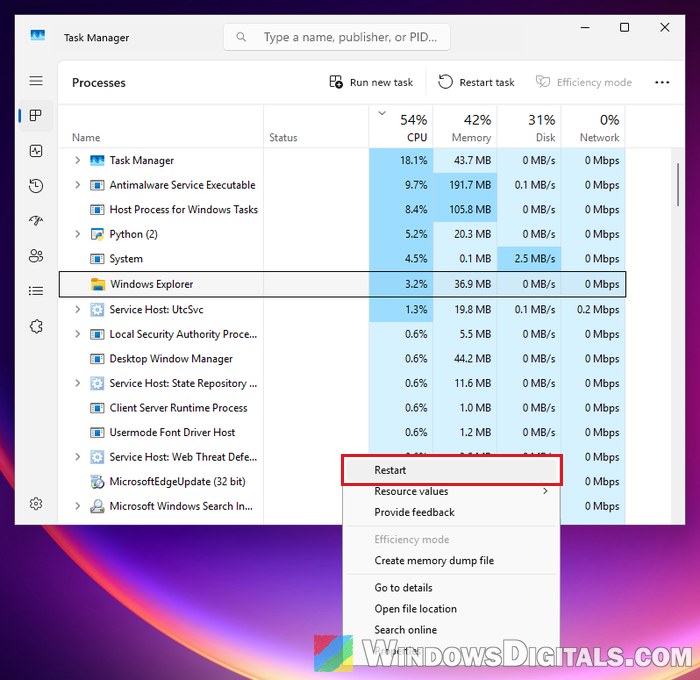The height and width of the screenshot is (680, 700).
Task: Select the Host Process for Windows Tasks row
Action: (342, 209)
